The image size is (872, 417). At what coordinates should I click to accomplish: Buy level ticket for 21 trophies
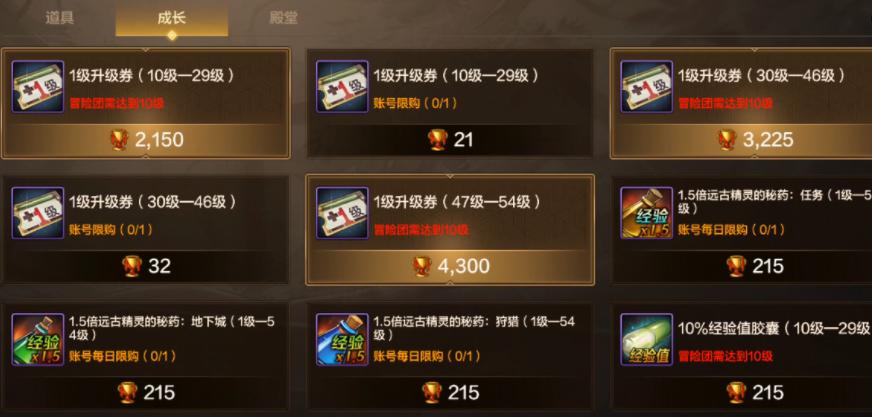tap(450, 140)
